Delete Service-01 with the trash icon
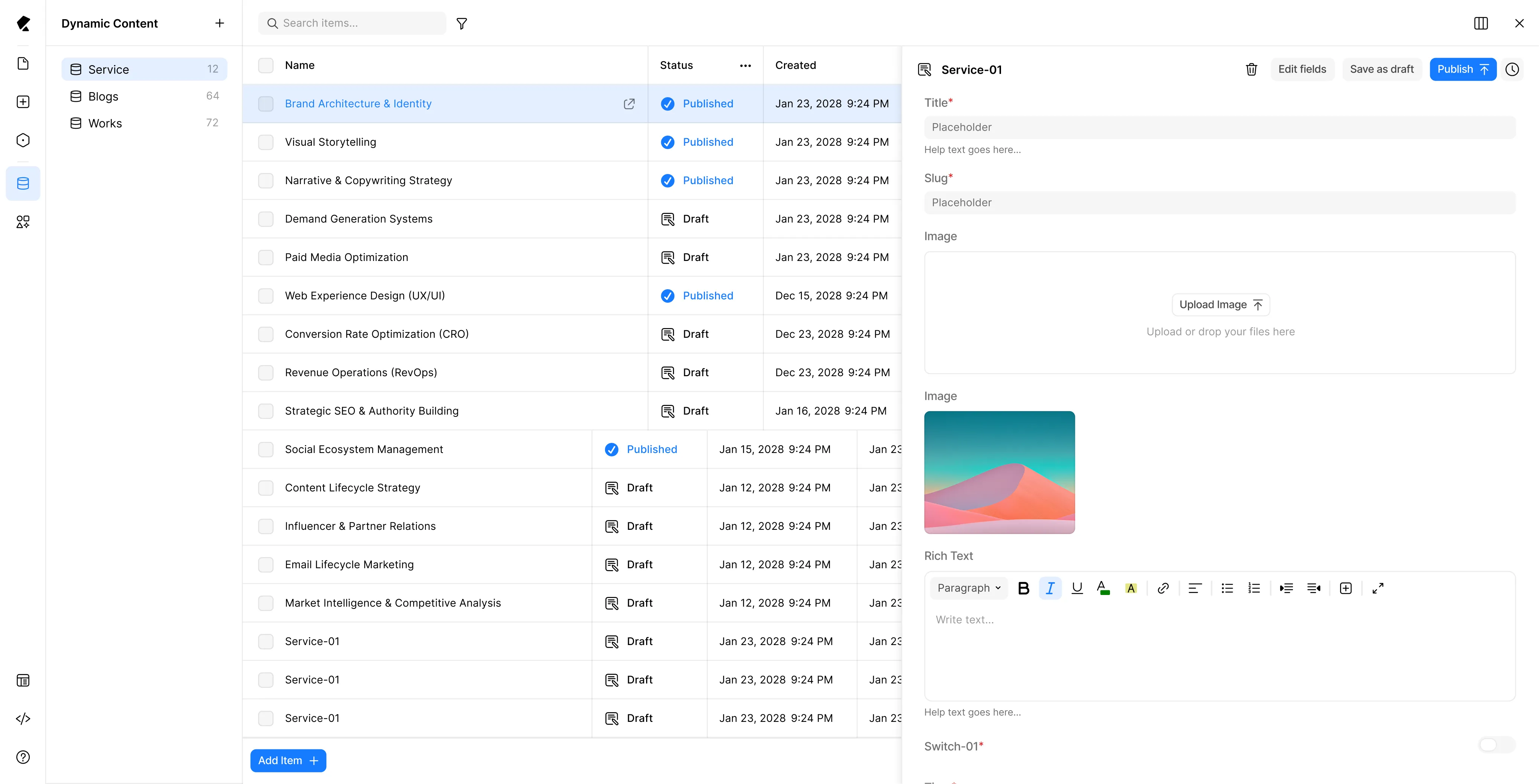This screenshot has height=784, width=1539. (x=1252, y=69)
